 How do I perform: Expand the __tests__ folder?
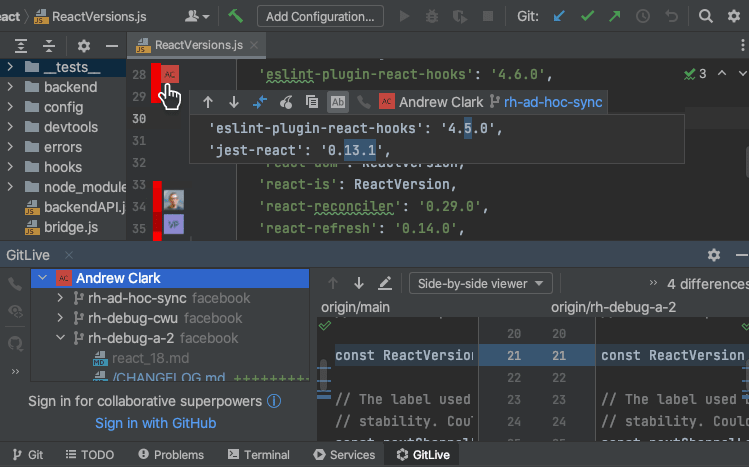(10, 67)
